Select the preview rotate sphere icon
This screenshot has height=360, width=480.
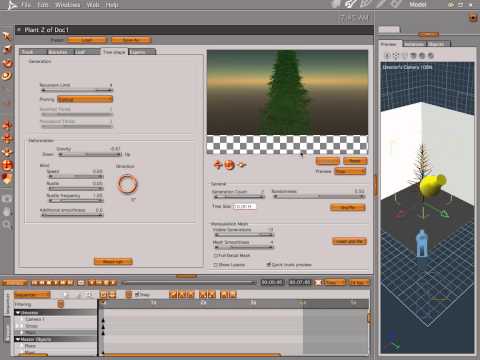pyautogui.click(x=229, y=165)
